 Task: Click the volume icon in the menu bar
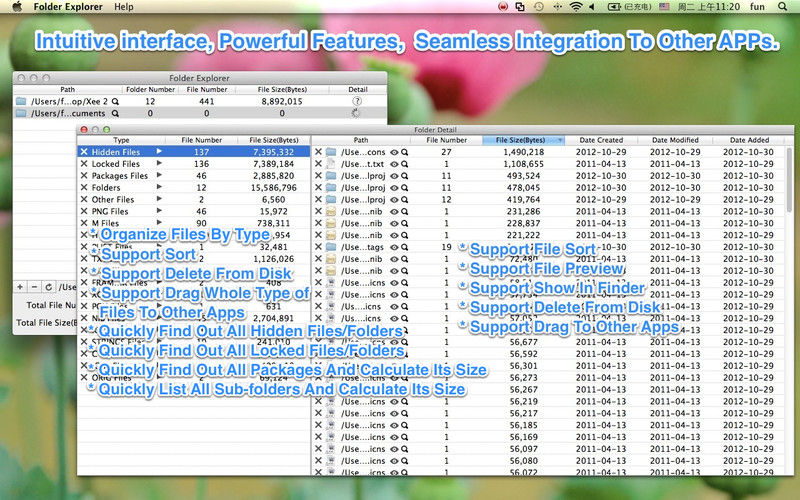[x=592, y=7]
